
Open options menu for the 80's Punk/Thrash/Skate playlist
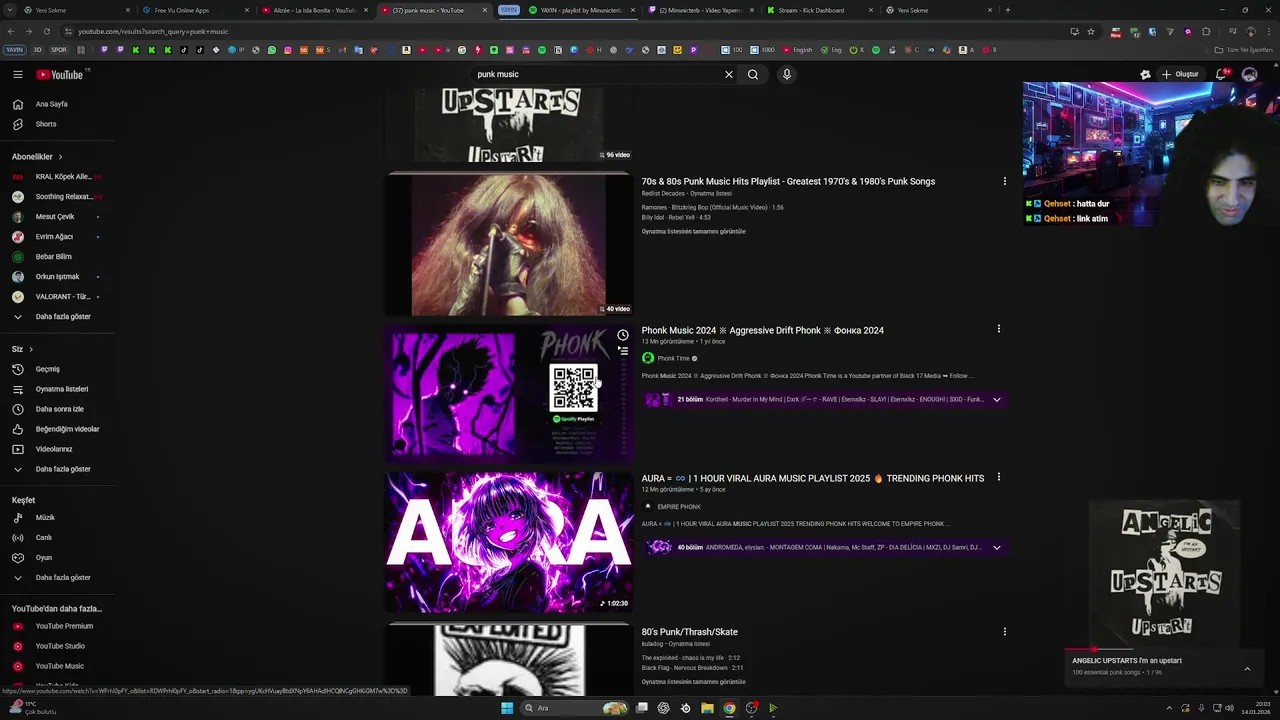[x=1004, y=632]
